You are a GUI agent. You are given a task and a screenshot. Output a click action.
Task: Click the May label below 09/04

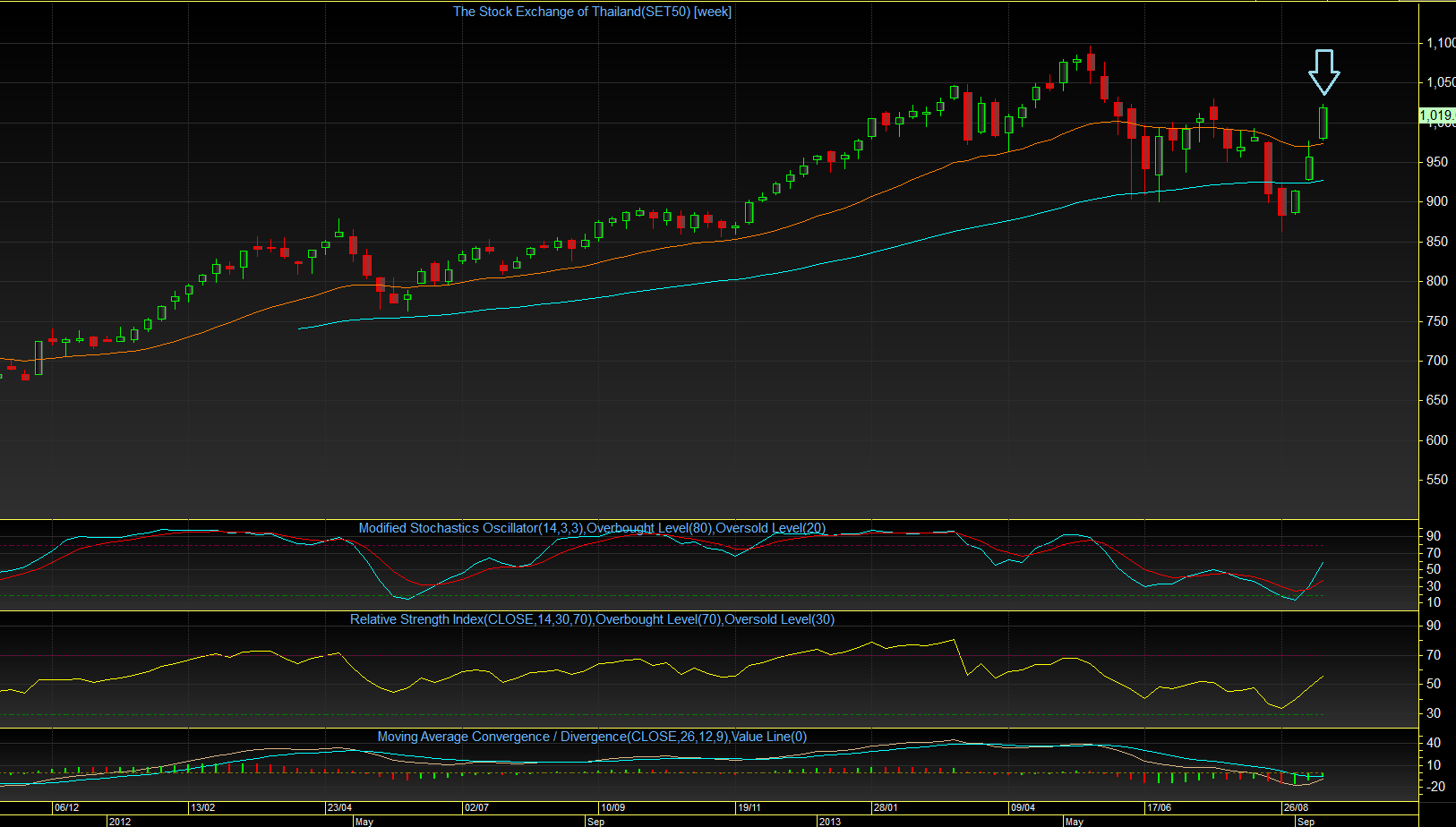click(x=1075, y=822)
